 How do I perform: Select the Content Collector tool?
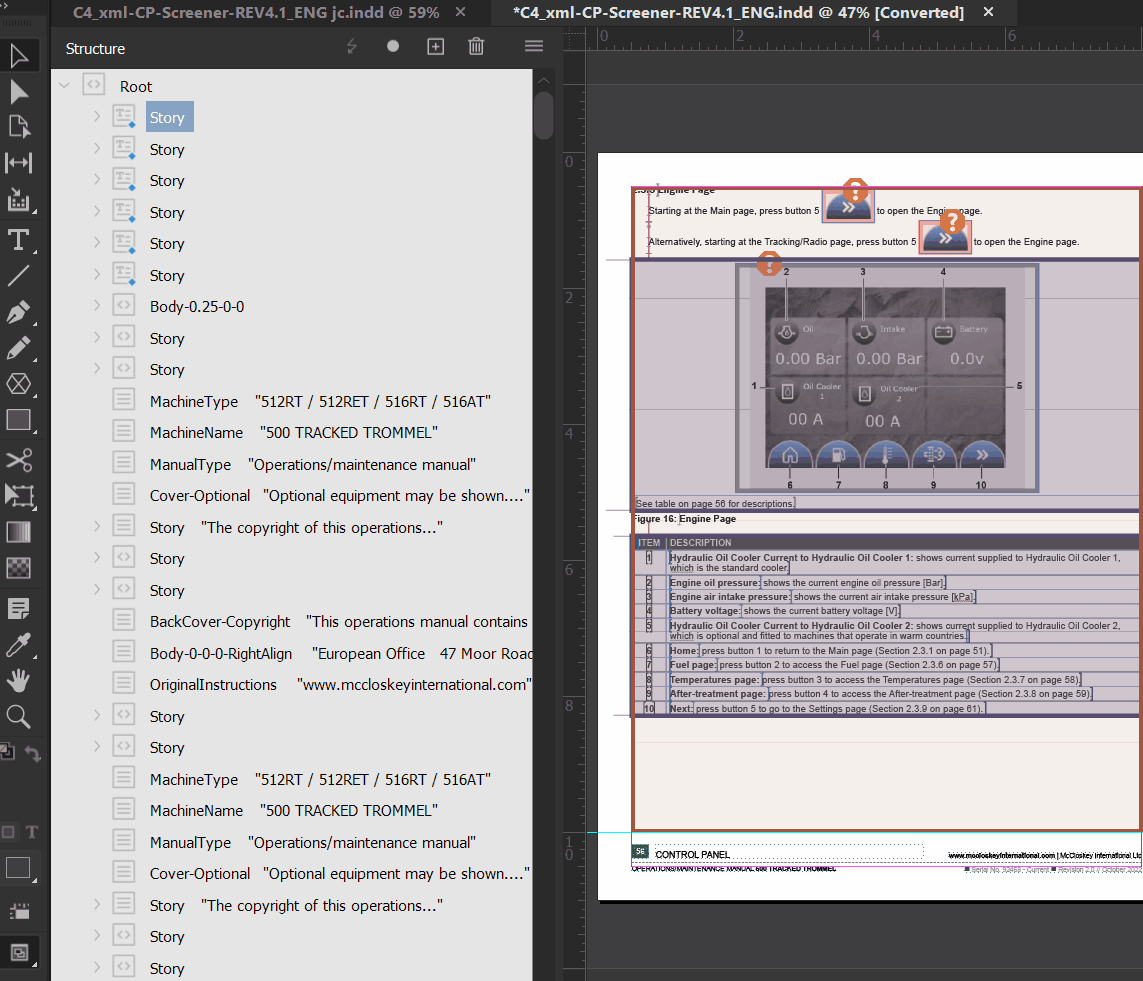click(x=18, y=199)
